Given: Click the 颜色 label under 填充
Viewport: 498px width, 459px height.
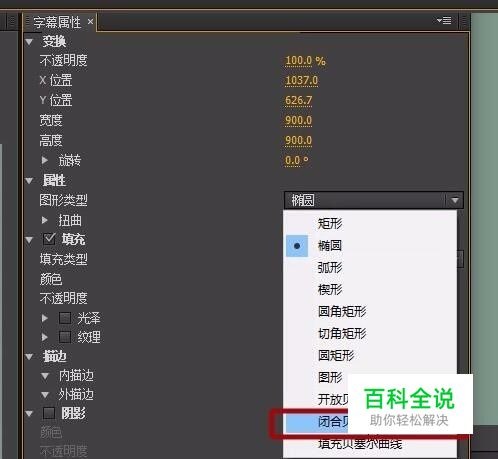Looking at the screenshot, I should click(51, 279).
